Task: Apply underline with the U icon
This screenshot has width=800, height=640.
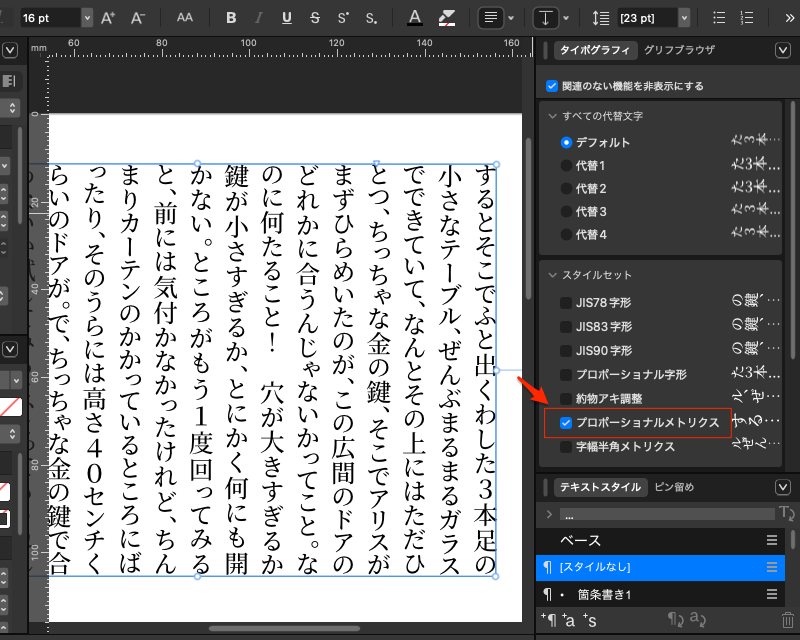Action: pos(287,18)
